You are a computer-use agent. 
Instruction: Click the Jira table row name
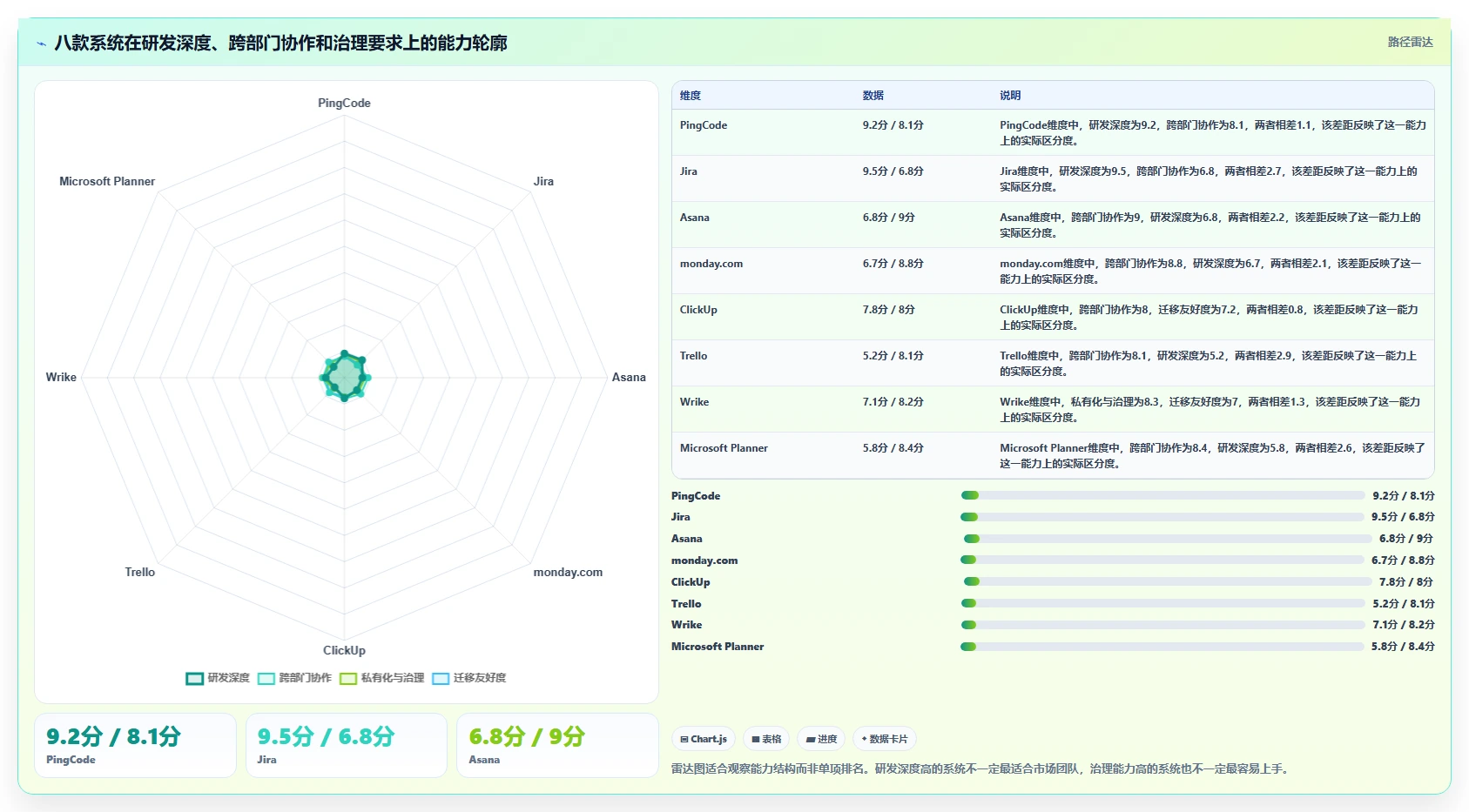689,171
